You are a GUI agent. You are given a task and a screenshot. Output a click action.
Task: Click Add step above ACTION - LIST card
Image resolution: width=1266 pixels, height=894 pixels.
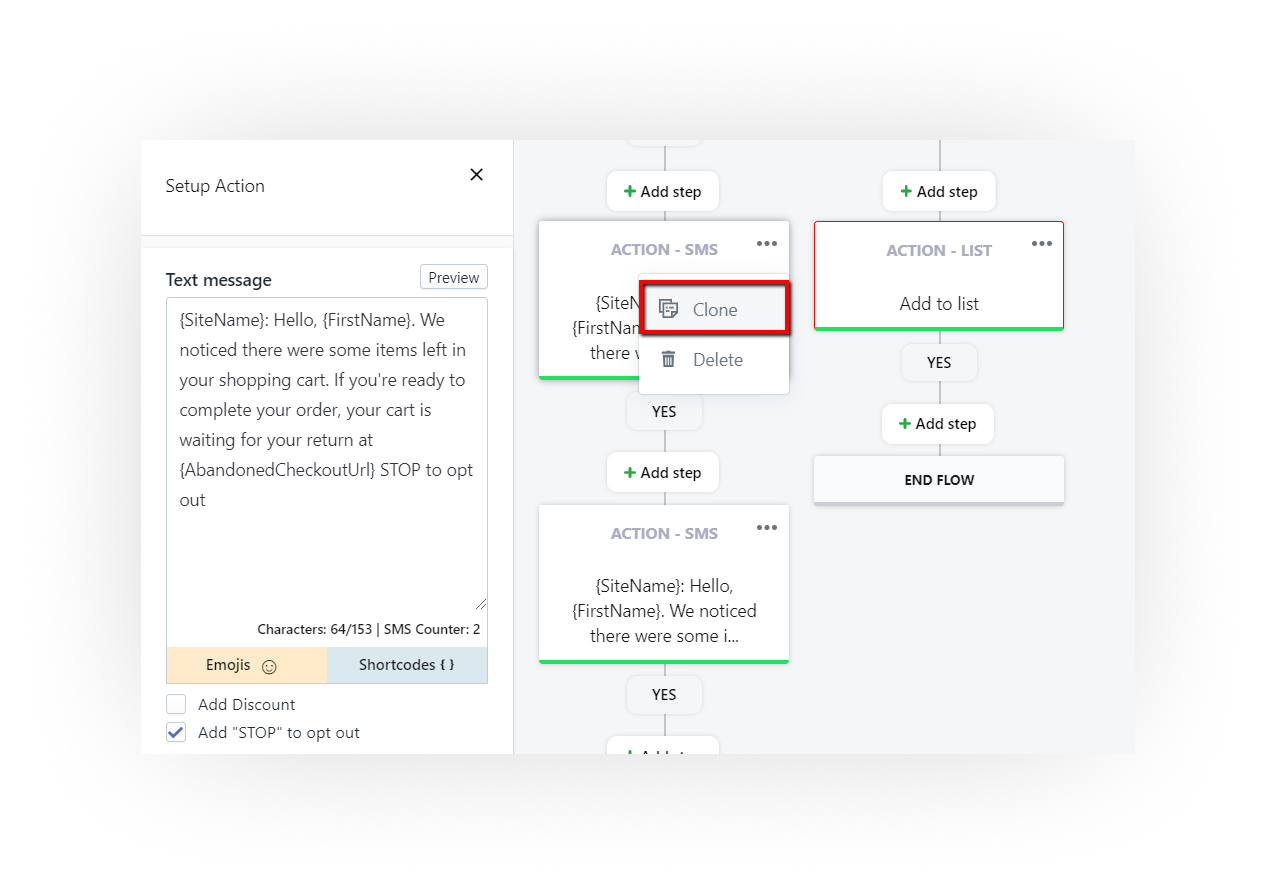click(939, 191)
